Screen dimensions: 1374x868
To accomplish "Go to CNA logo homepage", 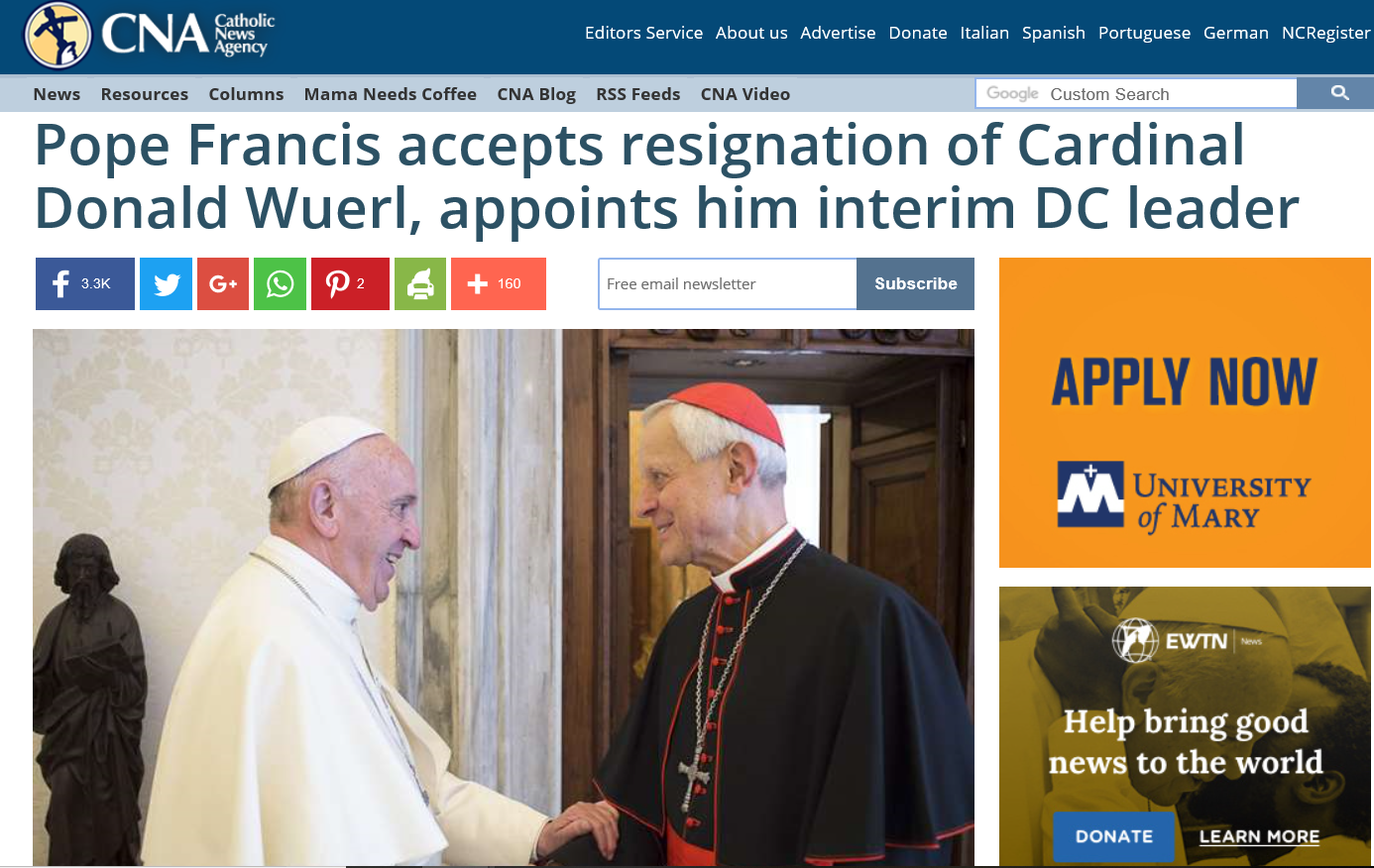I will [149, 35].
